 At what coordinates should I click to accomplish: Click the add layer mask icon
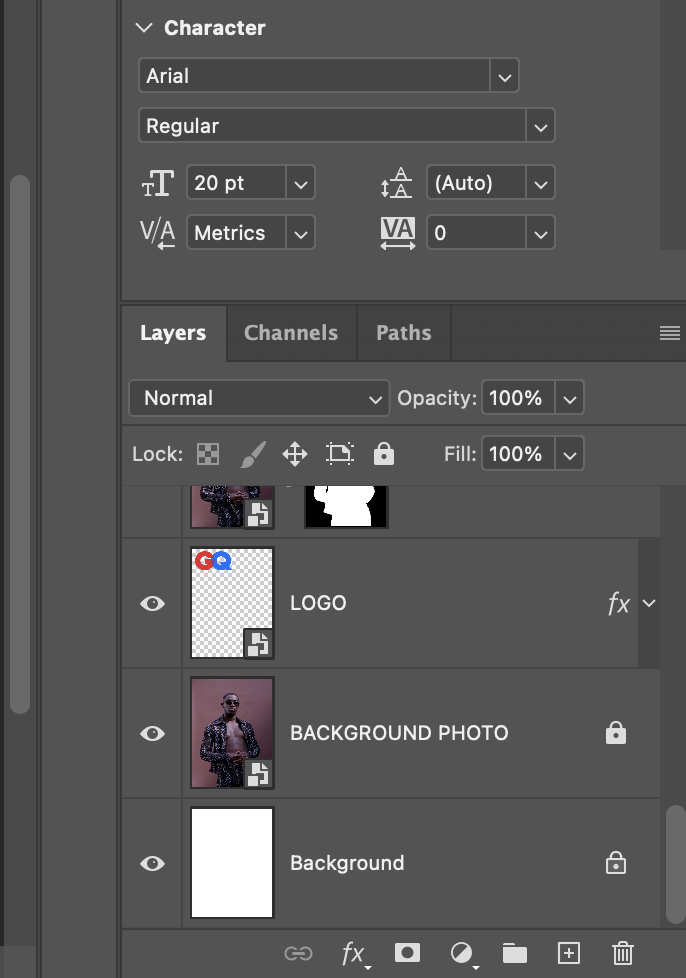407,953
